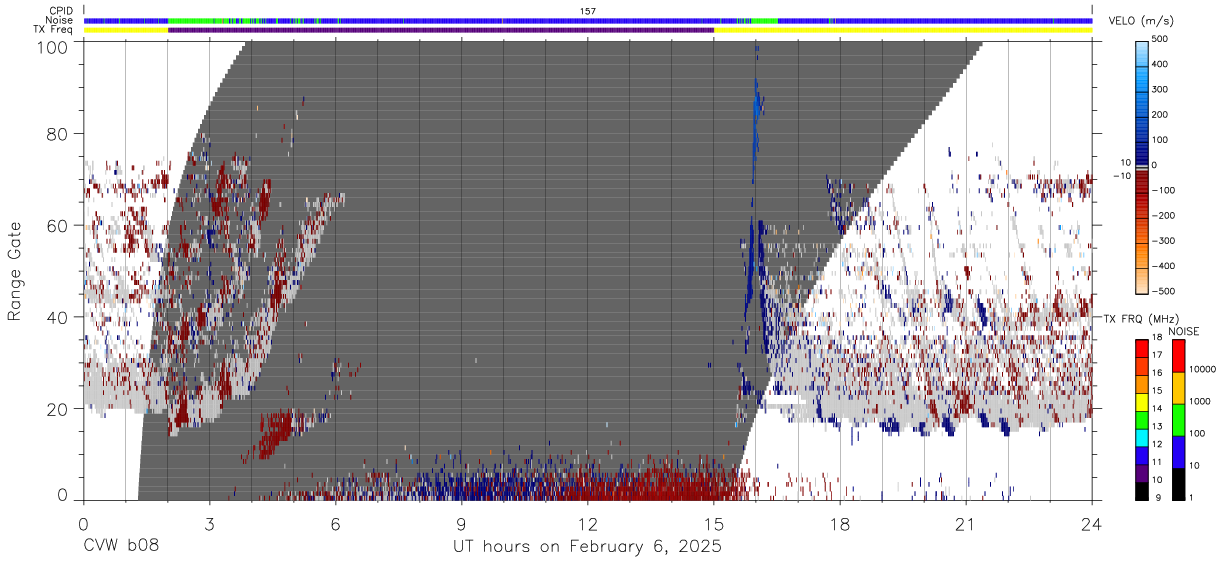
Task: Click the 300 tick on velocity scale
Action: 1161,89
